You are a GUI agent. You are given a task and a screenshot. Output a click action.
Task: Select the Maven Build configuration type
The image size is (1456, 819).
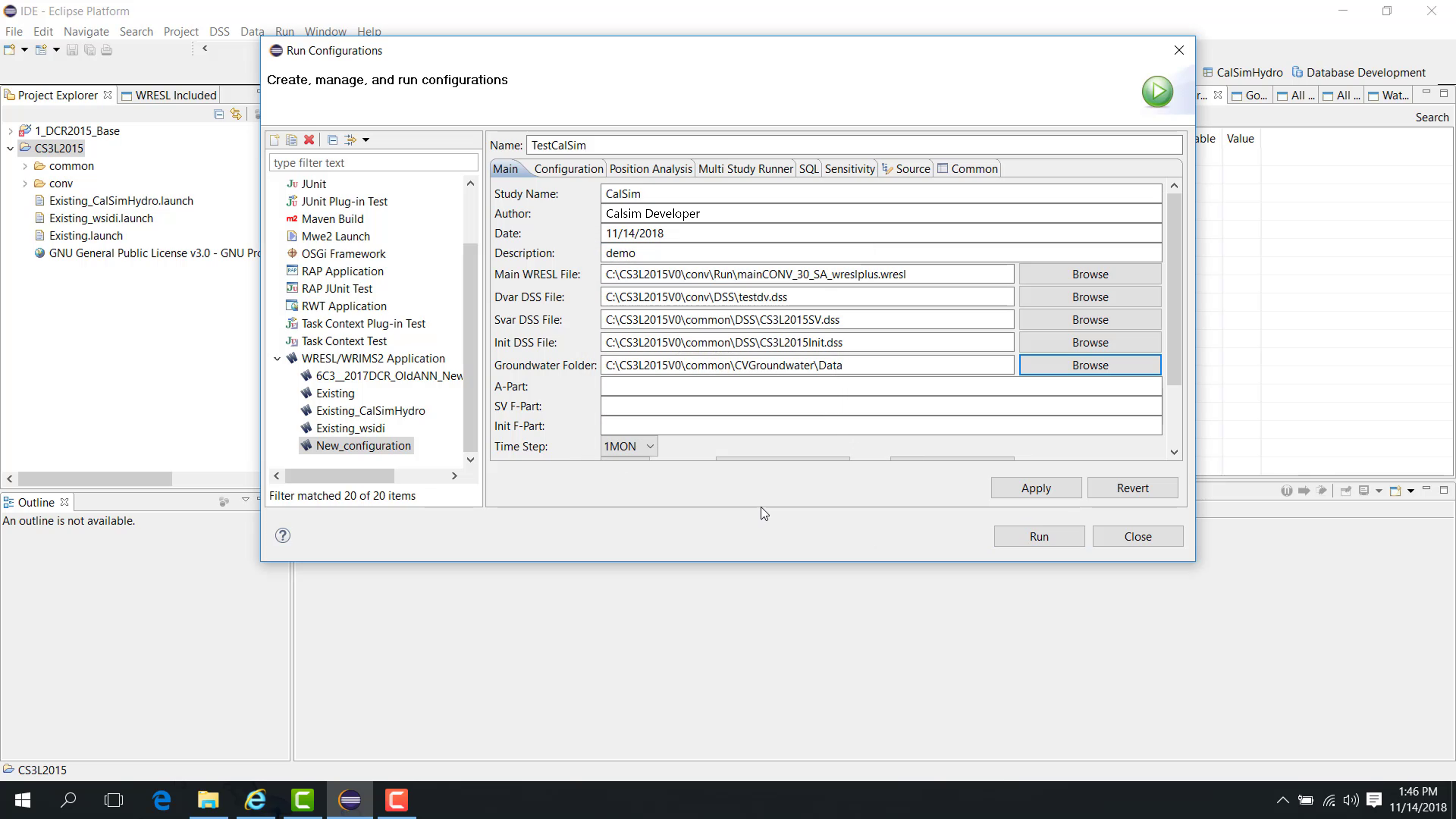[332, 219]
